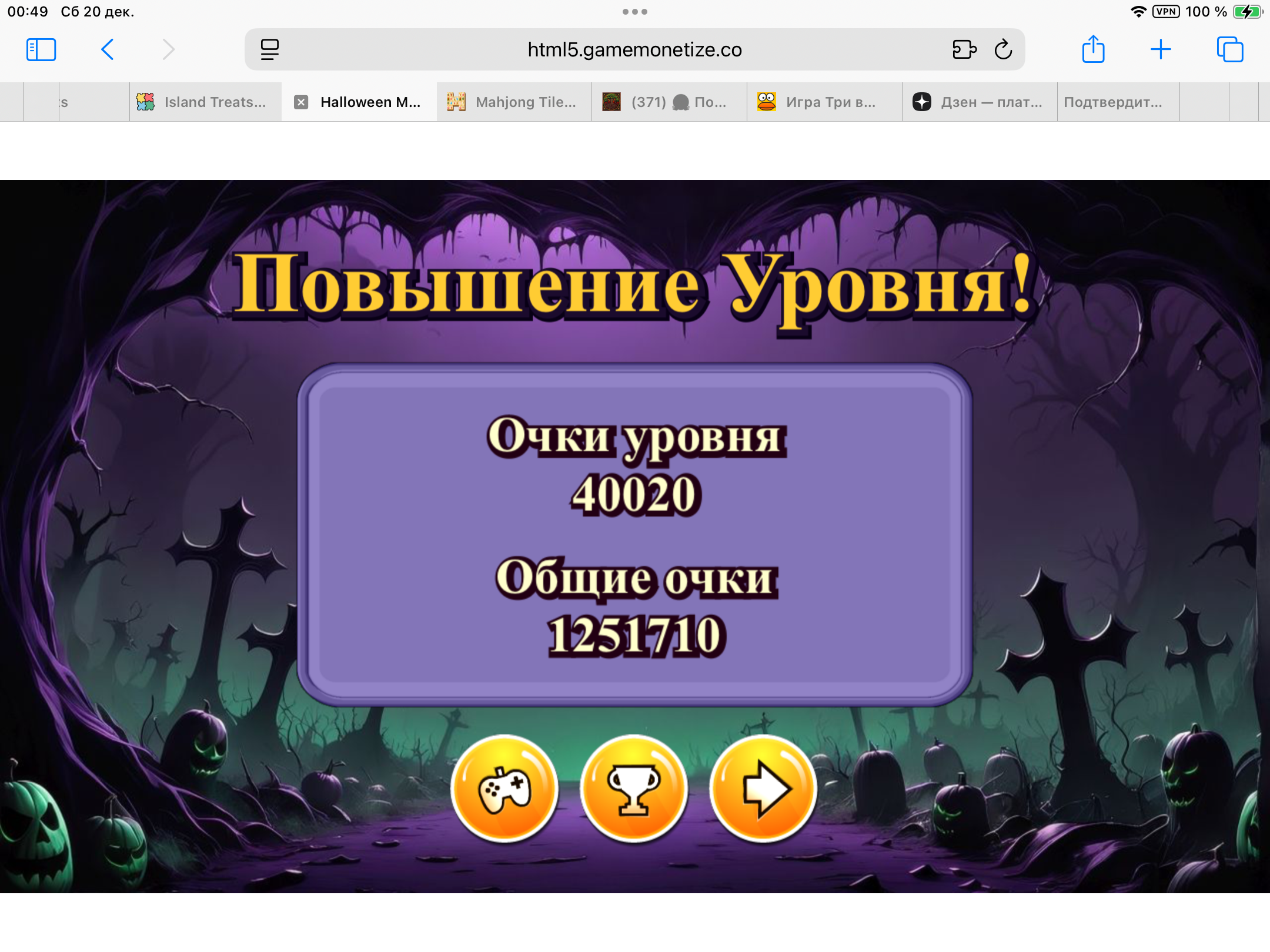Close the Halloween M... tab
Image resolution: width=1270 pixels, height=952 pixels.
coord(301,102)
